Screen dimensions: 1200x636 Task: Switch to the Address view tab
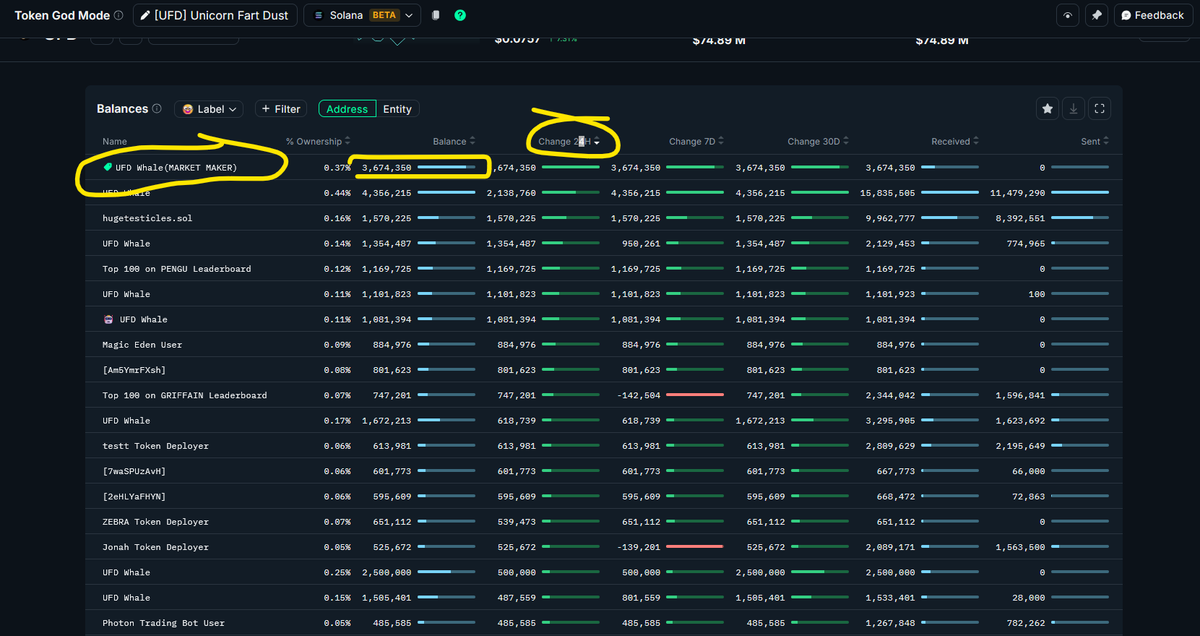(x=347, y=109)
